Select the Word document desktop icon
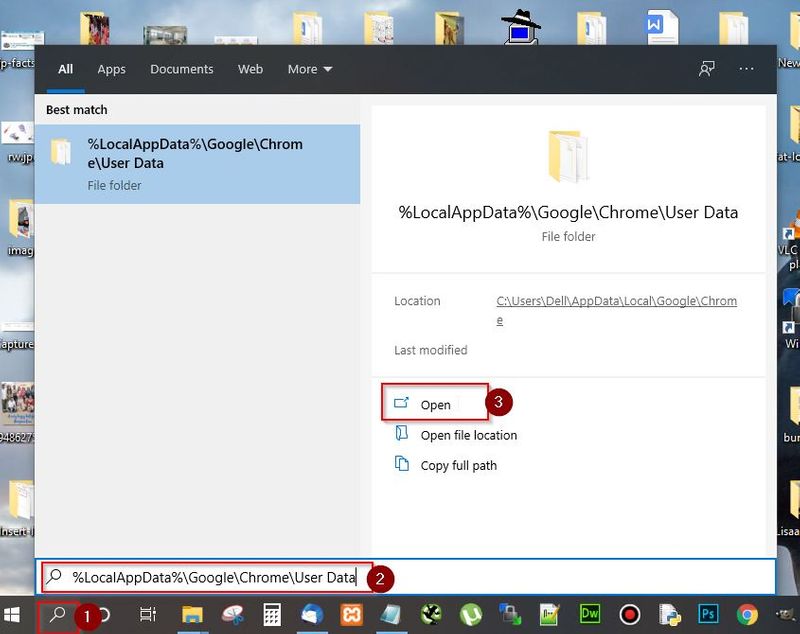800x634 pixels. pyautogui.click(x=661, y=27)
